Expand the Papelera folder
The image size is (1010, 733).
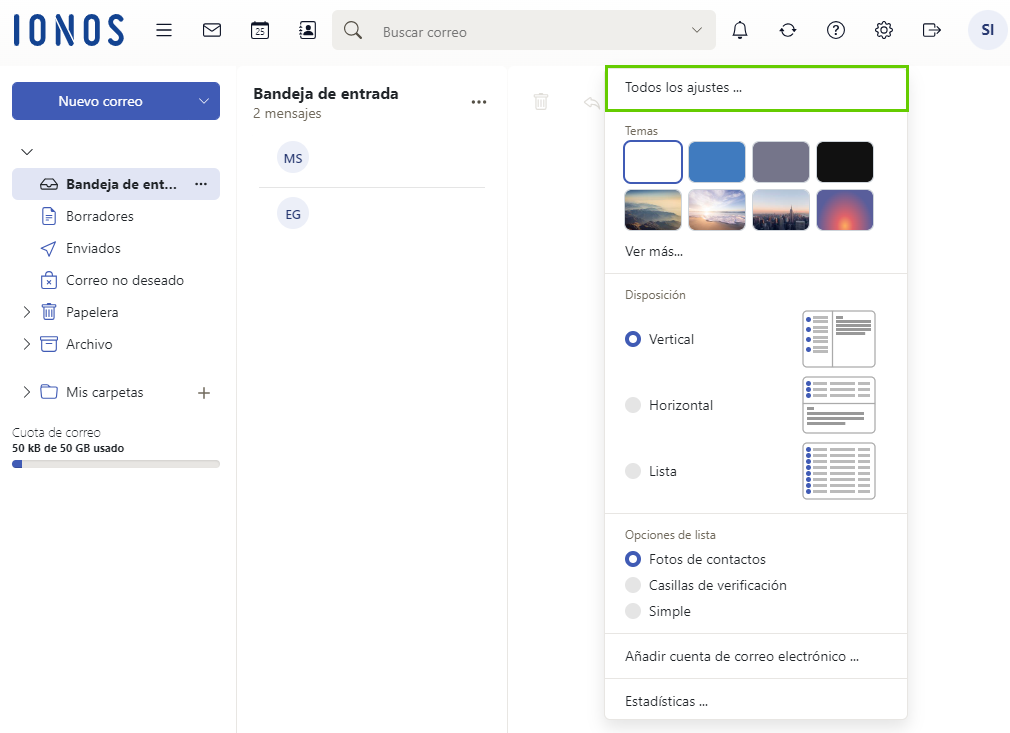click(27, 312)
